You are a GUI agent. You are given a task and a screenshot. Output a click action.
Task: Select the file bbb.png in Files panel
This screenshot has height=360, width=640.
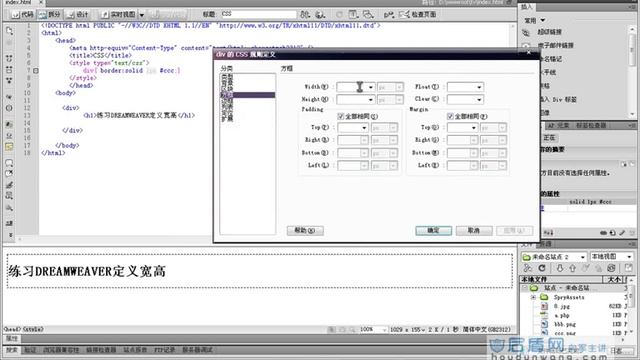564,324
